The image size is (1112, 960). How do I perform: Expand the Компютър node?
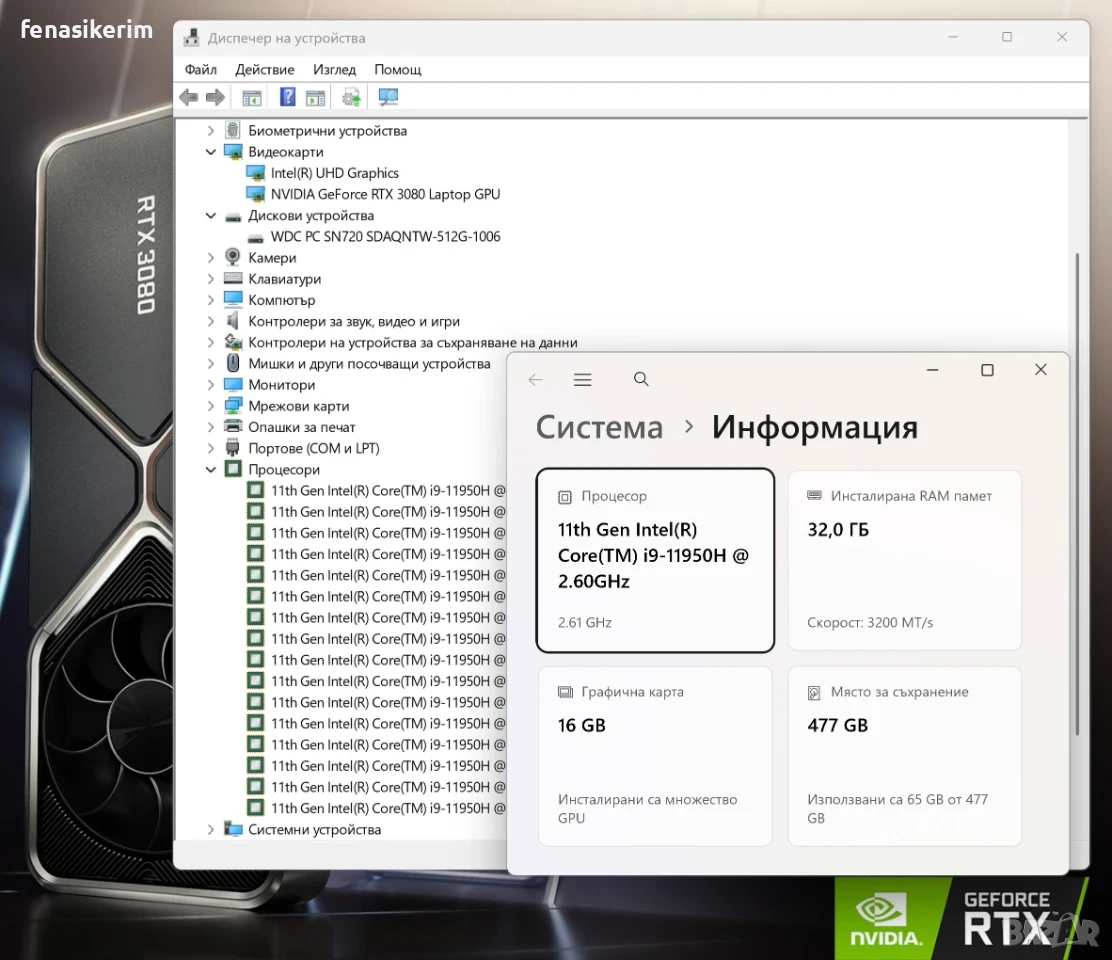coord(211,300)
